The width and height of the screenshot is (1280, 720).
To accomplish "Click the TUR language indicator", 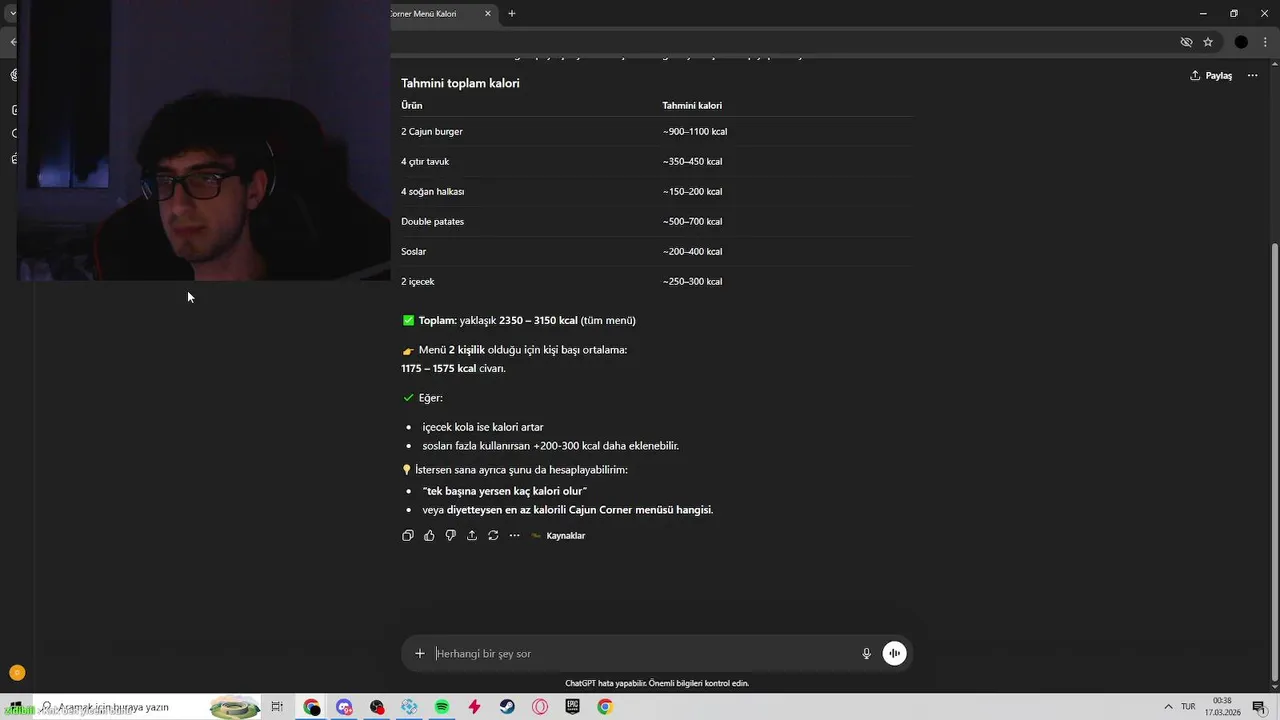I will point(1188,707).
